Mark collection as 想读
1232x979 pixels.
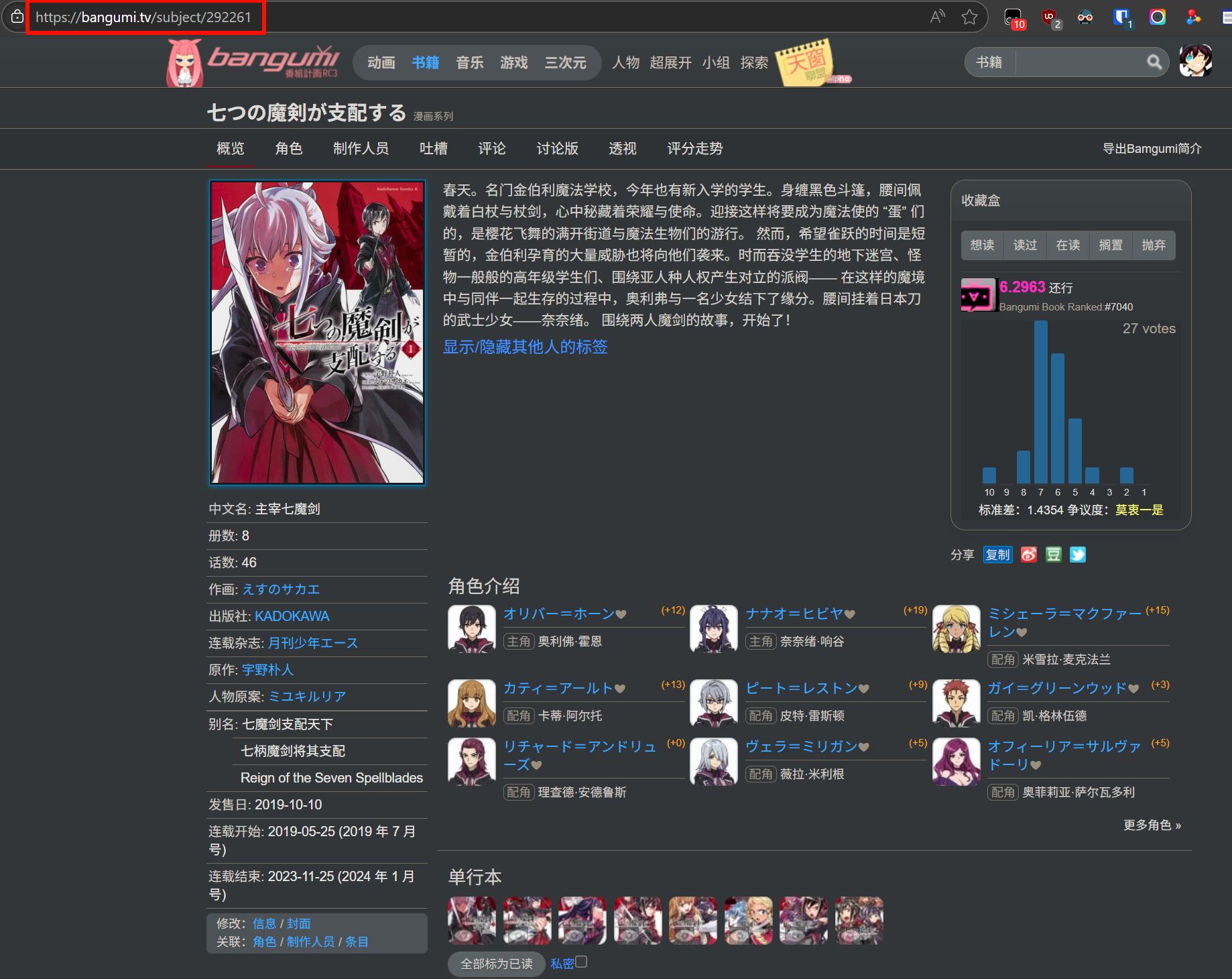(x=983, y=245)
